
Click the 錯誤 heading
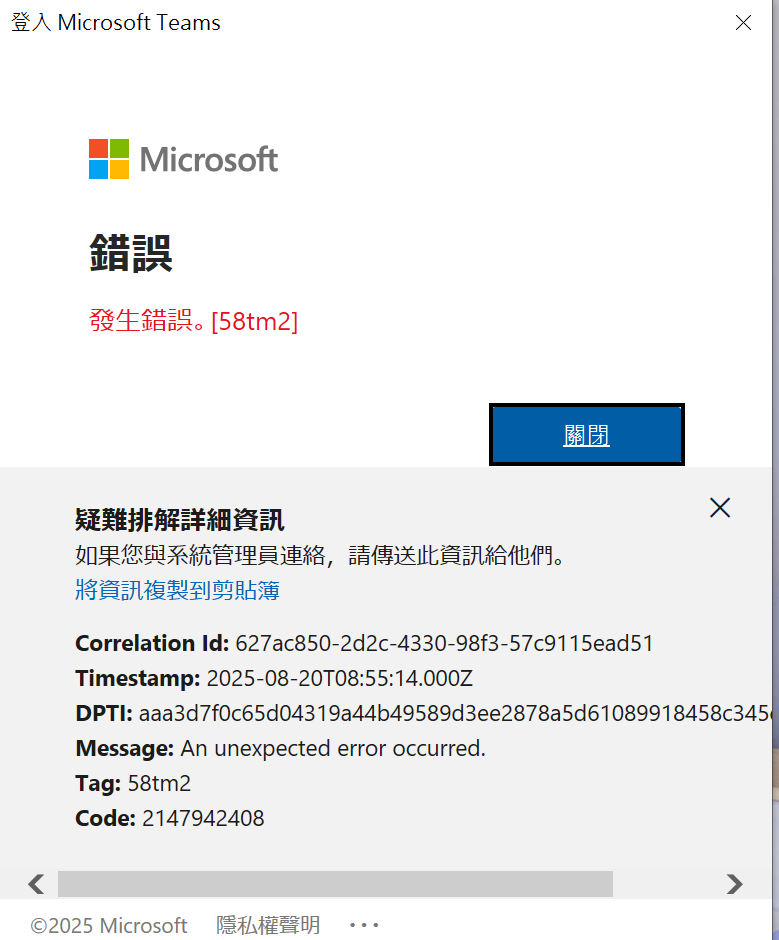[131, 254]
